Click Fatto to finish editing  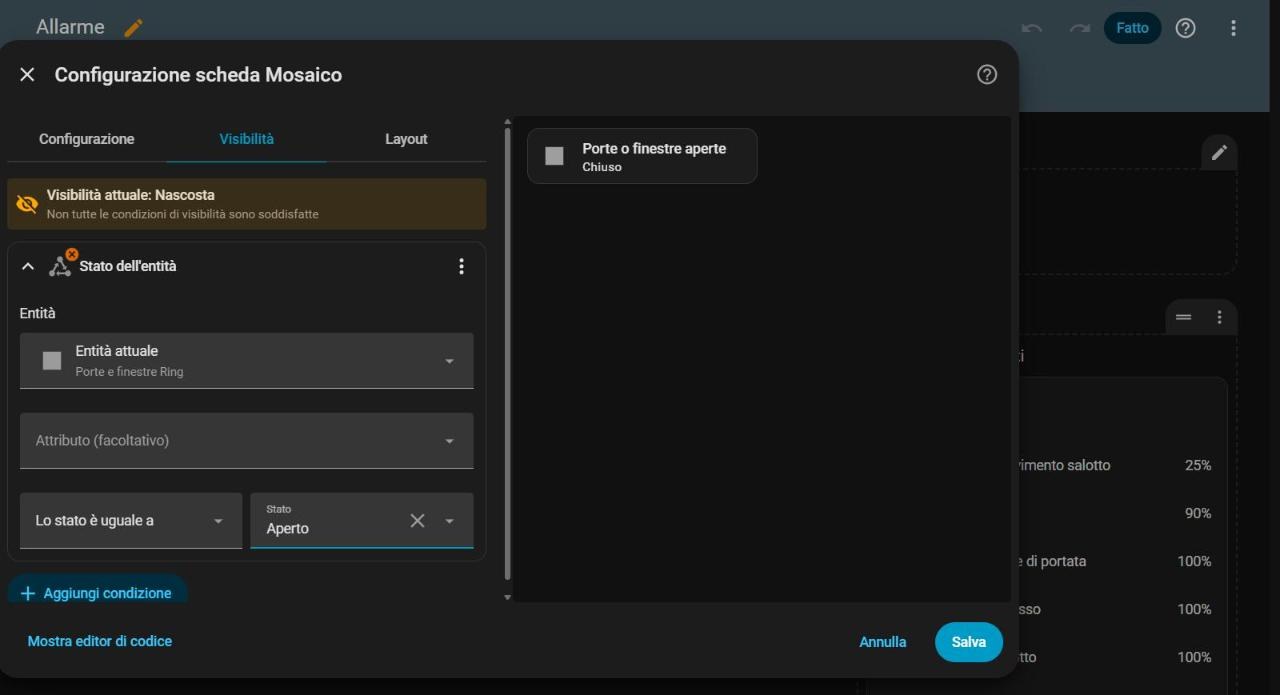click(x=1132, y=28)
